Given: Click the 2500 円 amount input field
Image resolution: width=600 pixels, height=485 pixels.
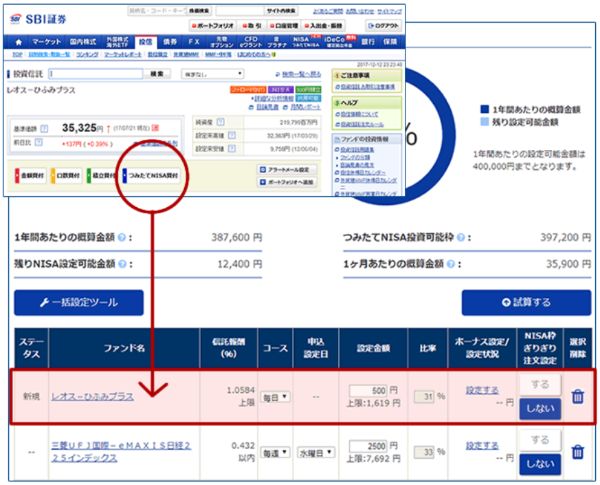Looking at the screenshot, I should click(368, 446).
